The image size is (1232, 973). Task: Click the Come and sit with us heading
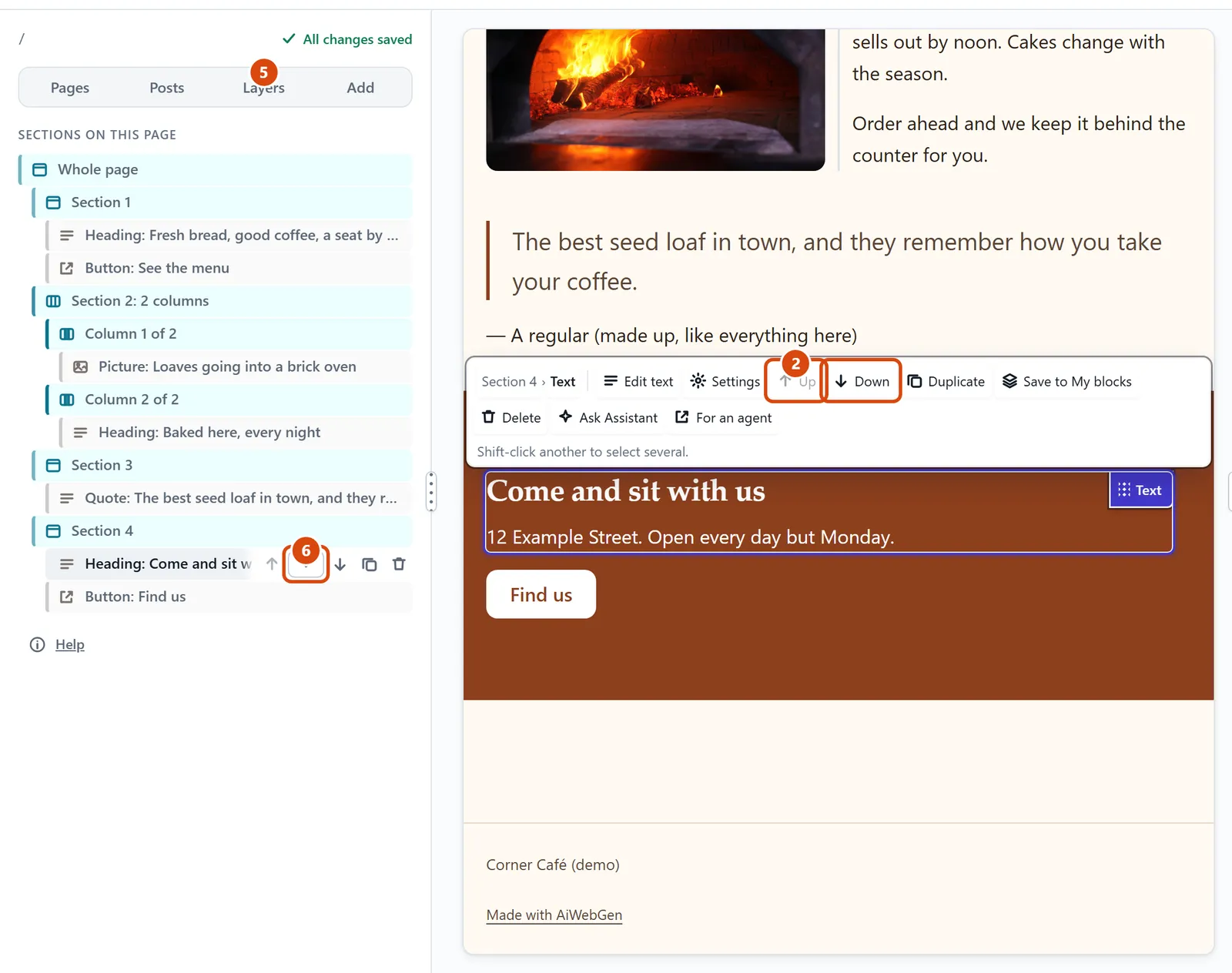[626, 491]
